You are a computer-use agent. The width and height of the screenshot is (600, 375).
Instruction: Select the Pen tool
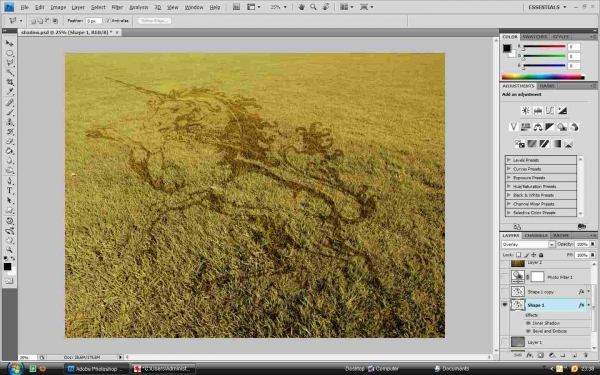(10, 181)
